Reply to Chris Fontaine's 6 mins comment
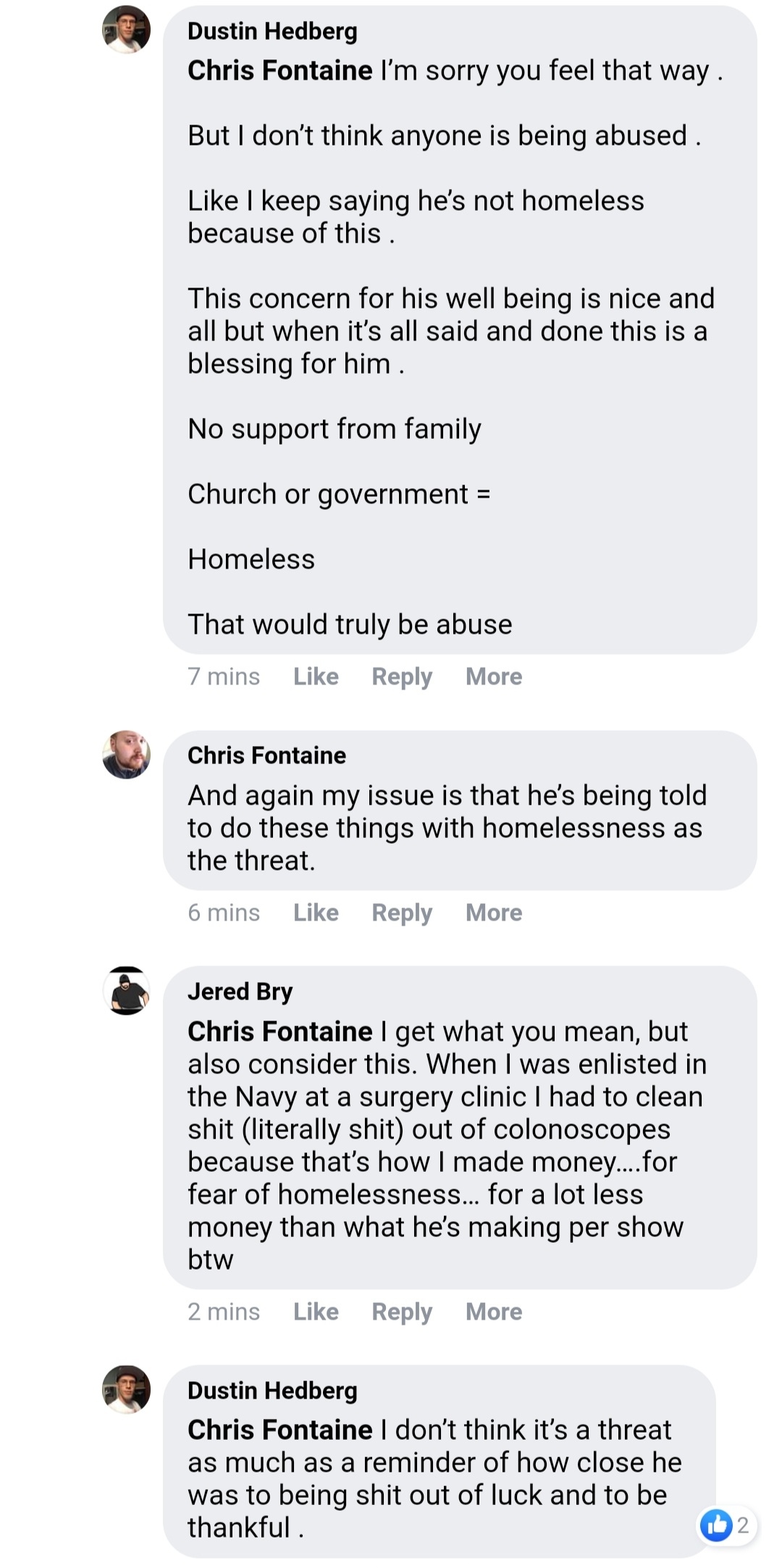 (x=402, y=913)
